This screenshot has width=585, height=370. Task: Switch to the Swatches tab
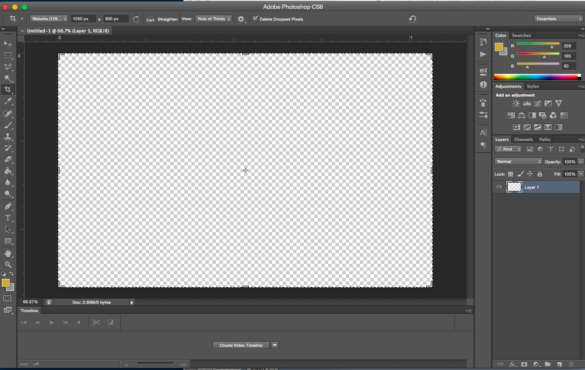click(521, 35)
